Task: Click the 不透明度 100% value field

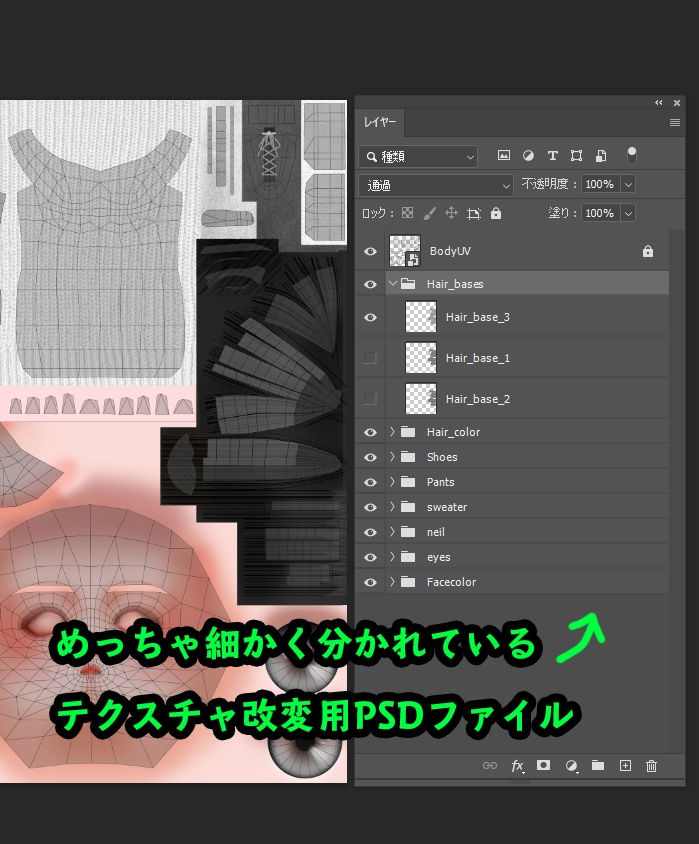Action: (x=600, y=185)
